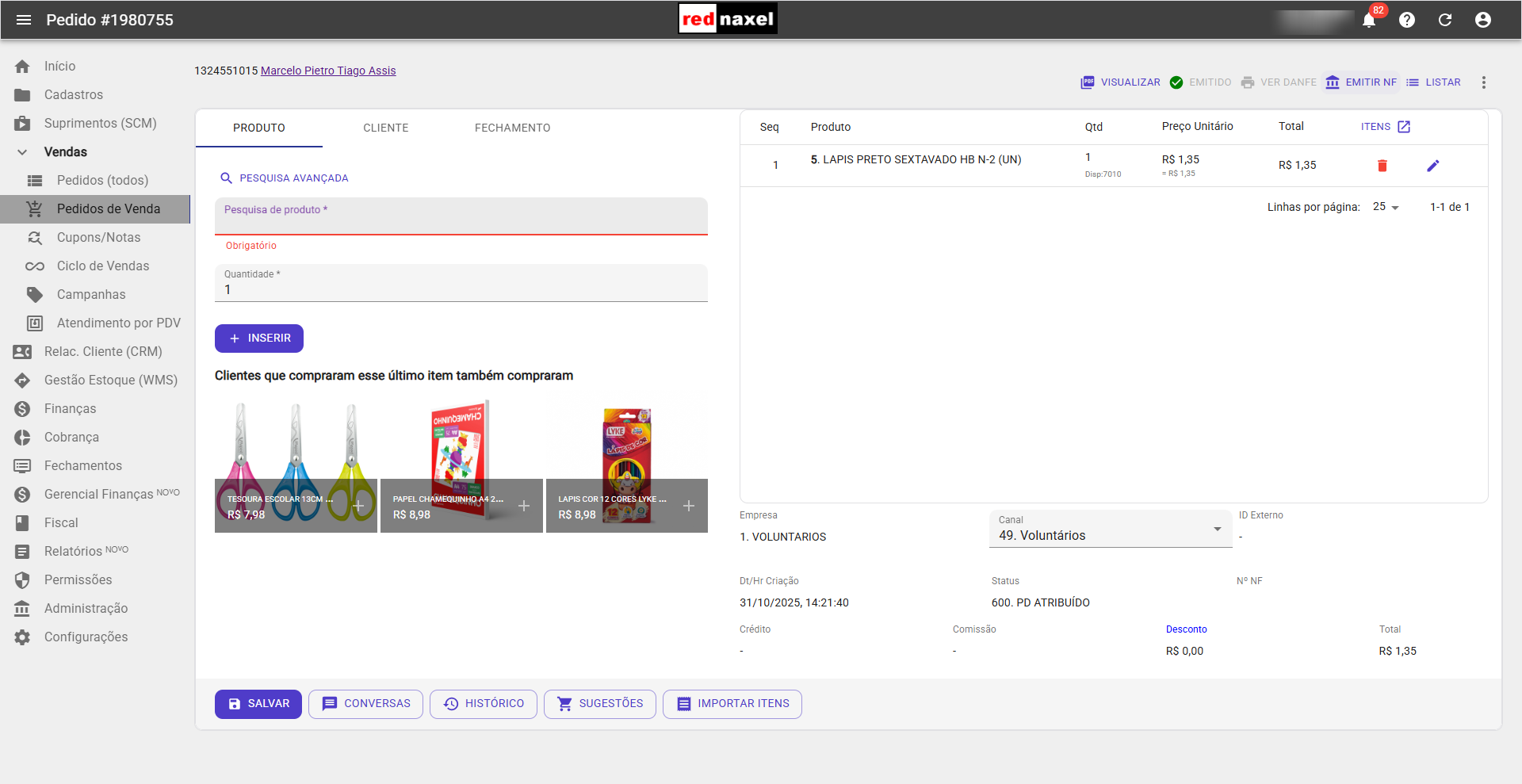Open the user account icon

[x=1483, y=20]
